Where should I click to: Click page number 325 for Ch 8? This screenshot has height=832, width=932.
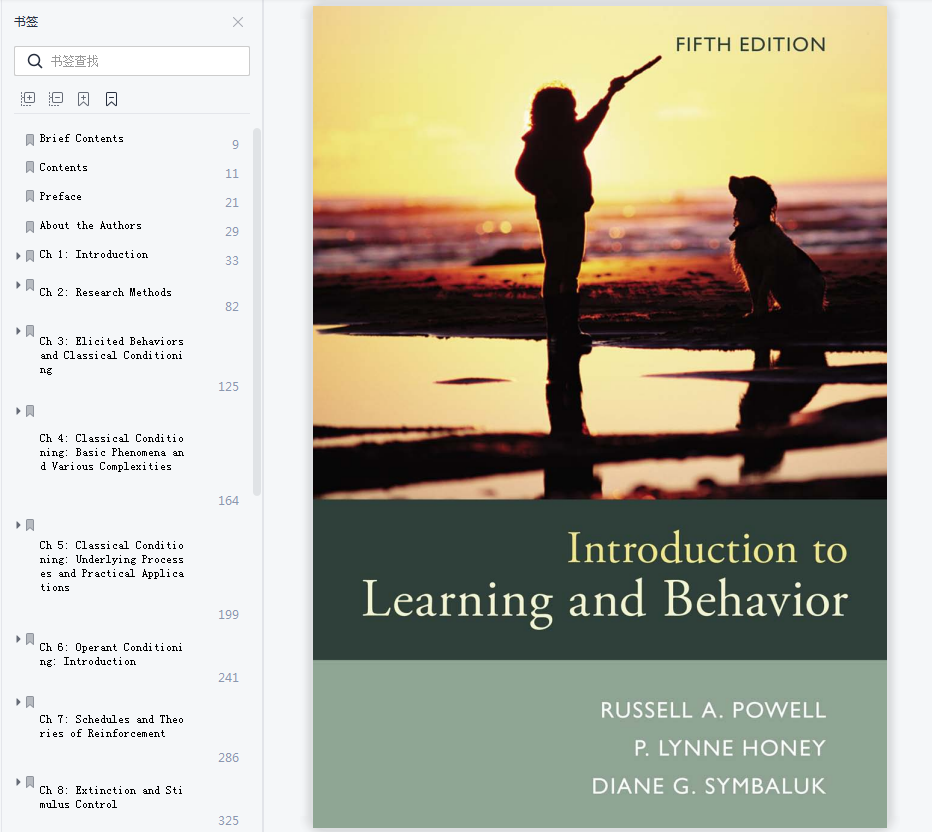(228, 821)
